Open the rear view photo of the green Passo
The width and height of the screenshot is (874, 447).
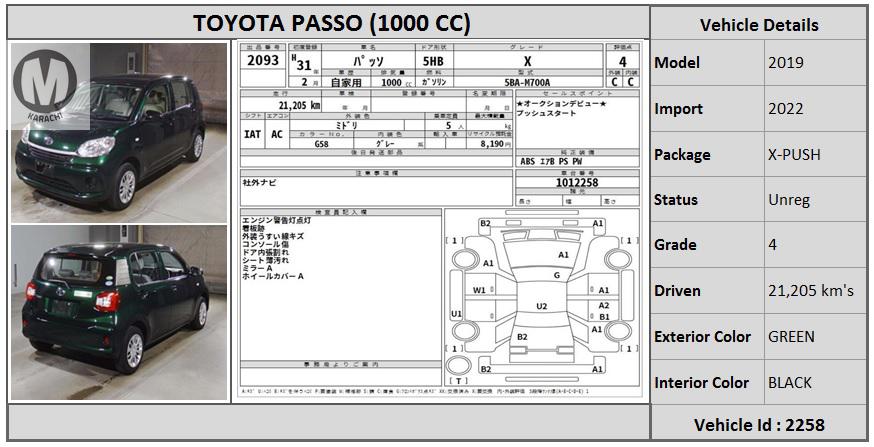(x=119, y=312)
